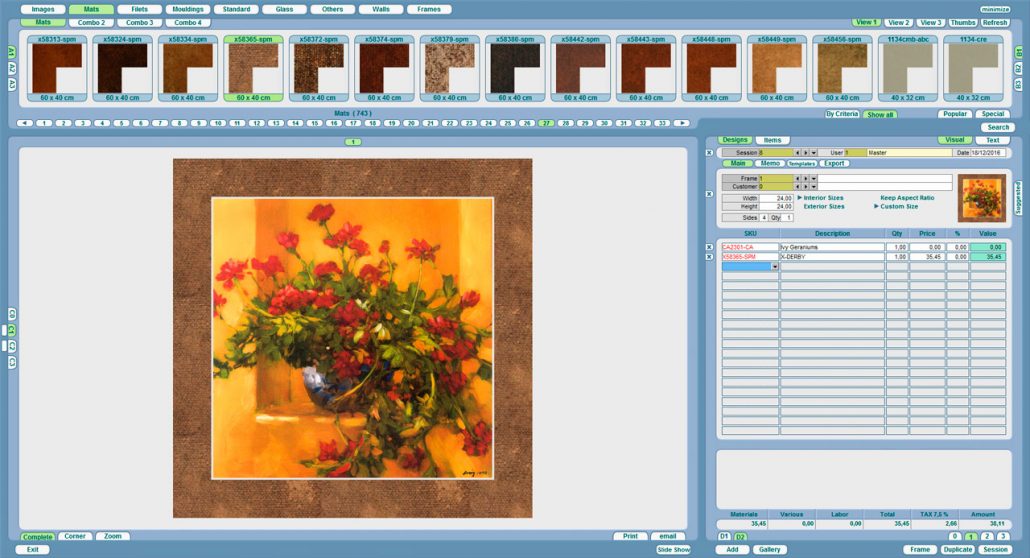This screenshot has width=1030, height=558.
Task: Open the SKU dropdown in empty row
Action: [x=775, y=266]
